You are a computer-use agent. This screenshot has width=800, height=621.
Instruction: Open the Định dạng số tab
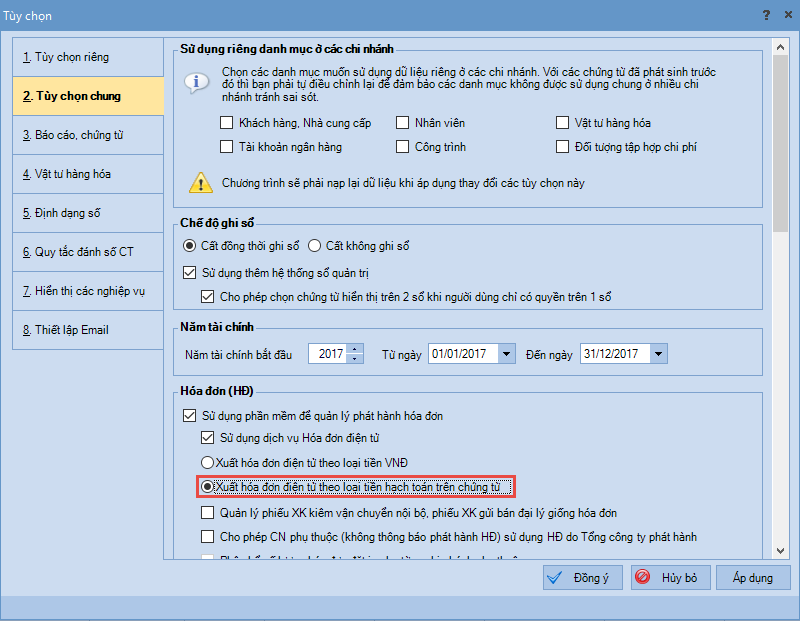[88, 213]
